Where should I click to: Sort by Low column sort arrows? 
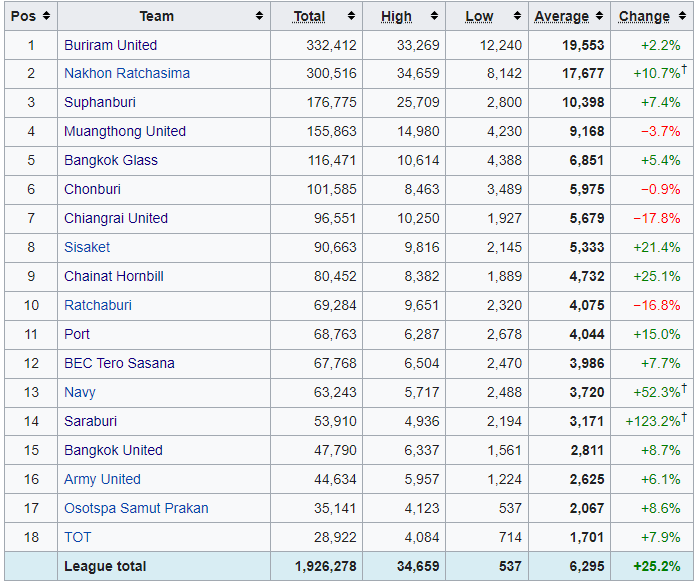tap(517, 16)
